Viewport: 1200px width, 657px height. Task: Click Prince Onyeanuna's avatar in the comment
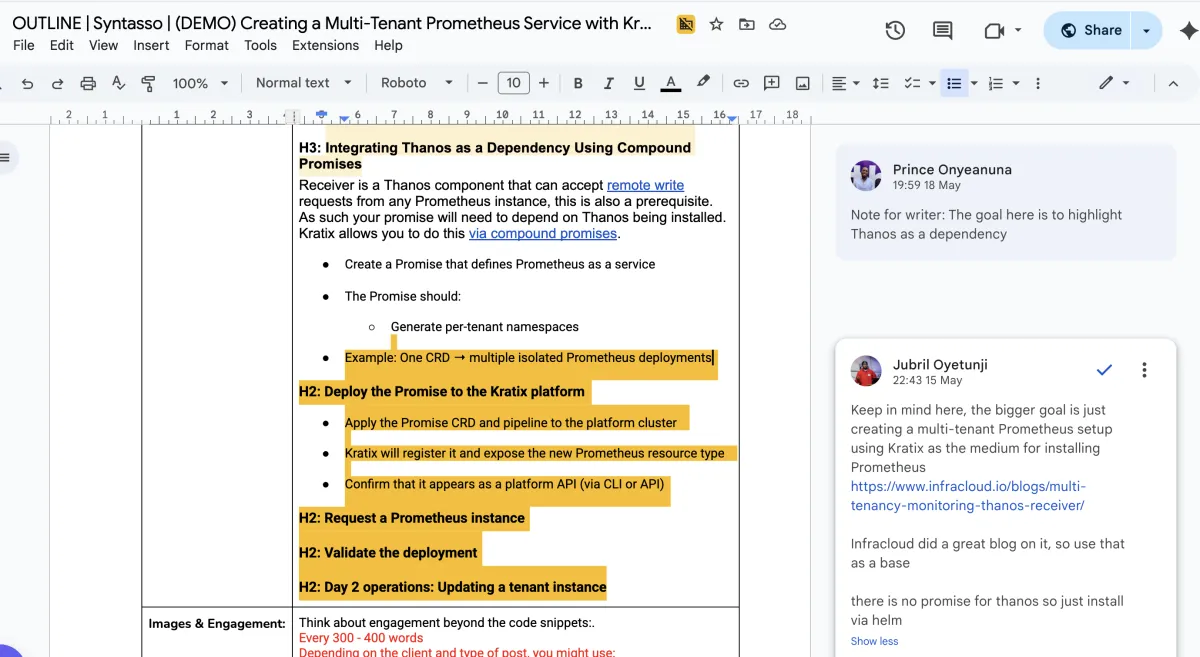[866, 176]
